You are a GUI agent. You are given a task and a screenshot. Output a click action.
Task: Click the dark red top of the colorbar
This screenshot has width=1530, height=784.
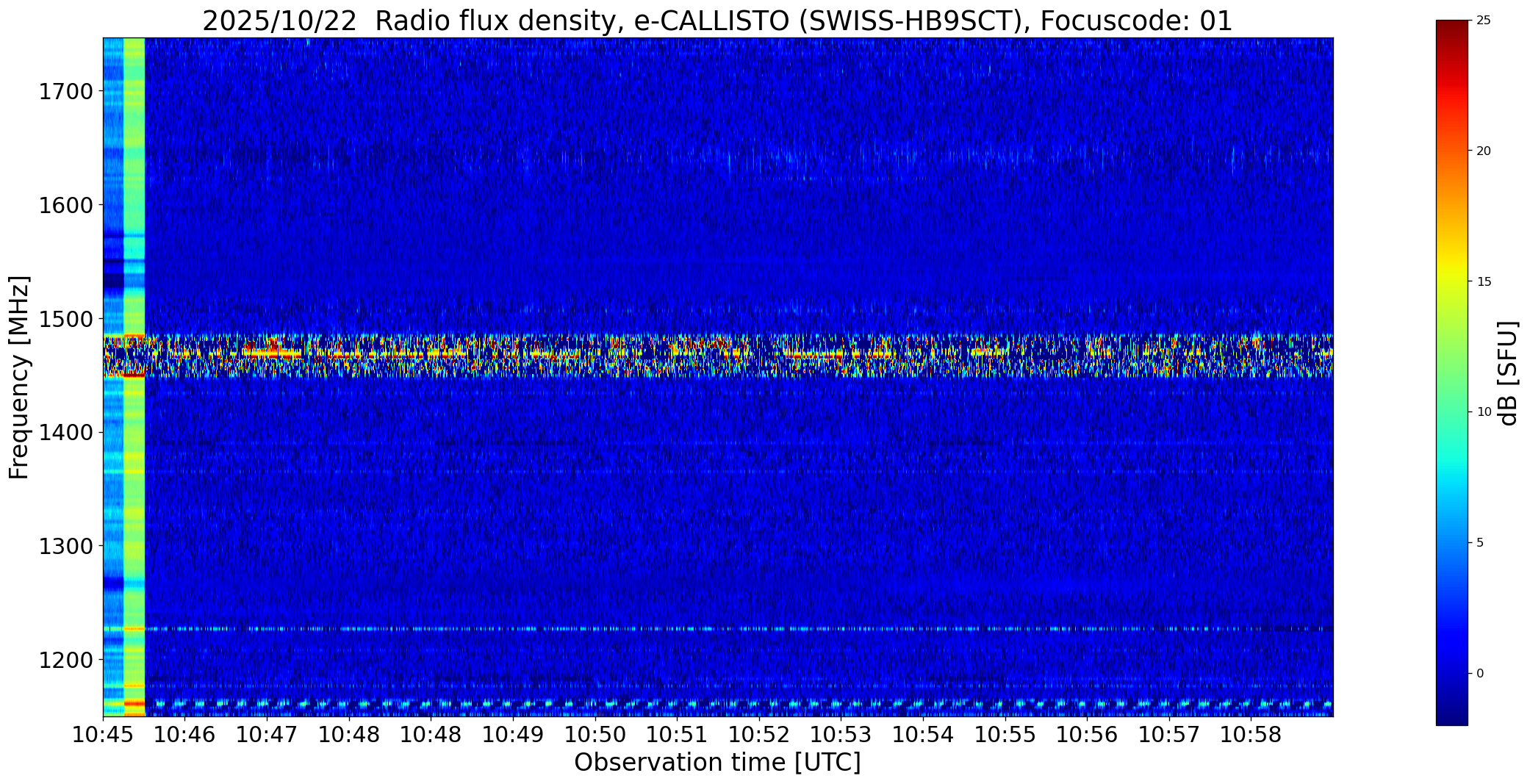coord(1452,29)
